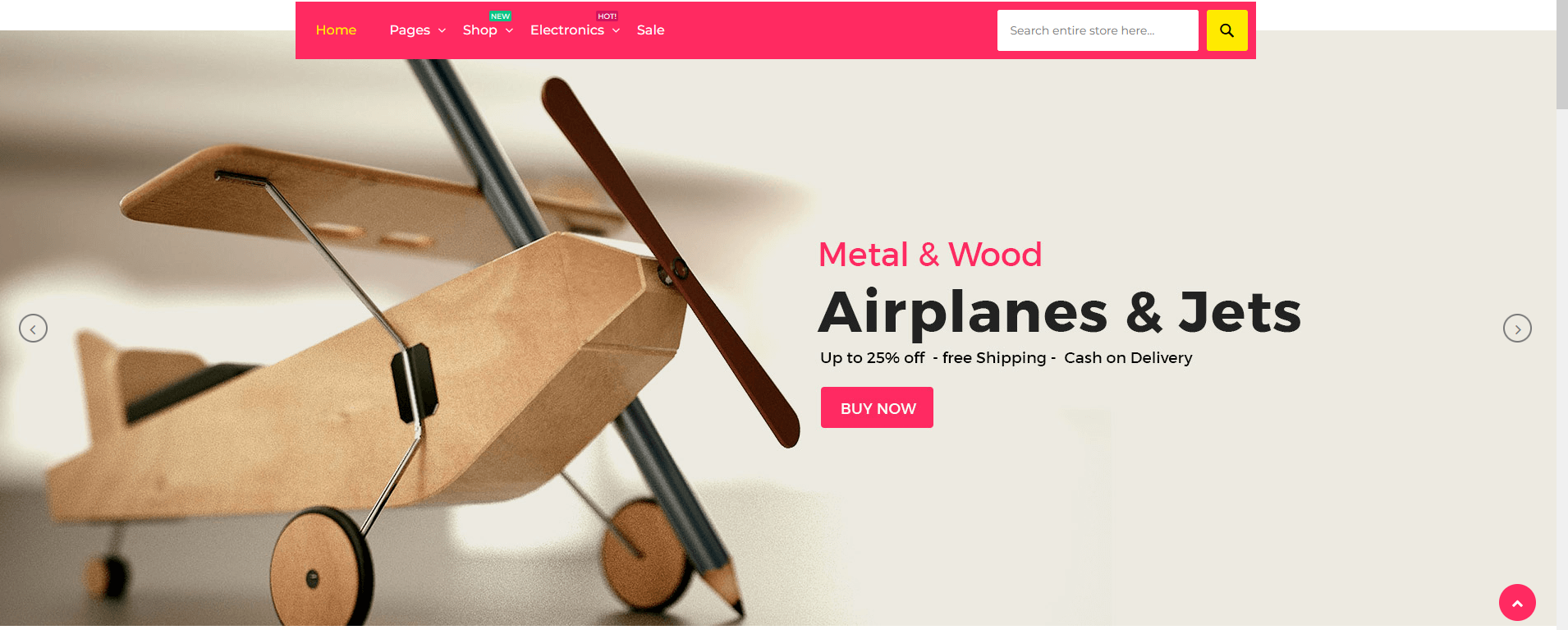Click the scroll-to-top round button
1568x630 pixels.
point(1517,603)
